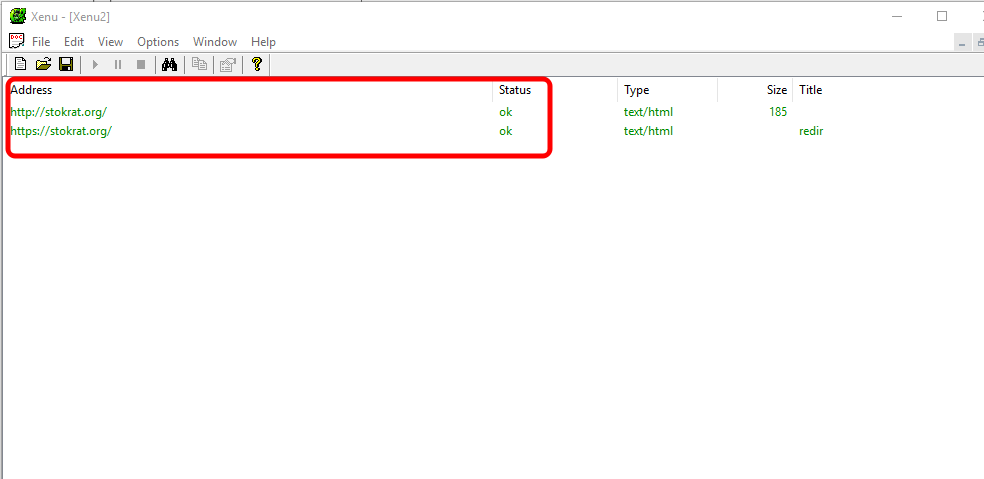Sort by the Status column header
This screenshot has width=984, height=479.
click(515, 90)
